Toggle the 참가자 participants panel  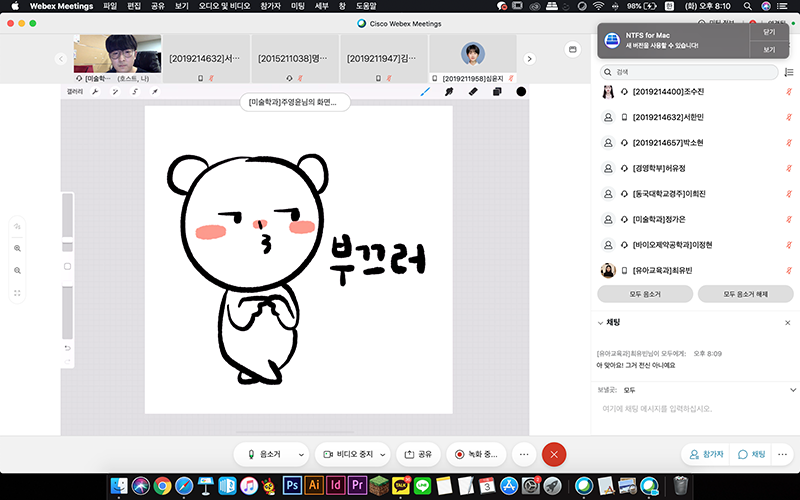(x=706, y=454)
